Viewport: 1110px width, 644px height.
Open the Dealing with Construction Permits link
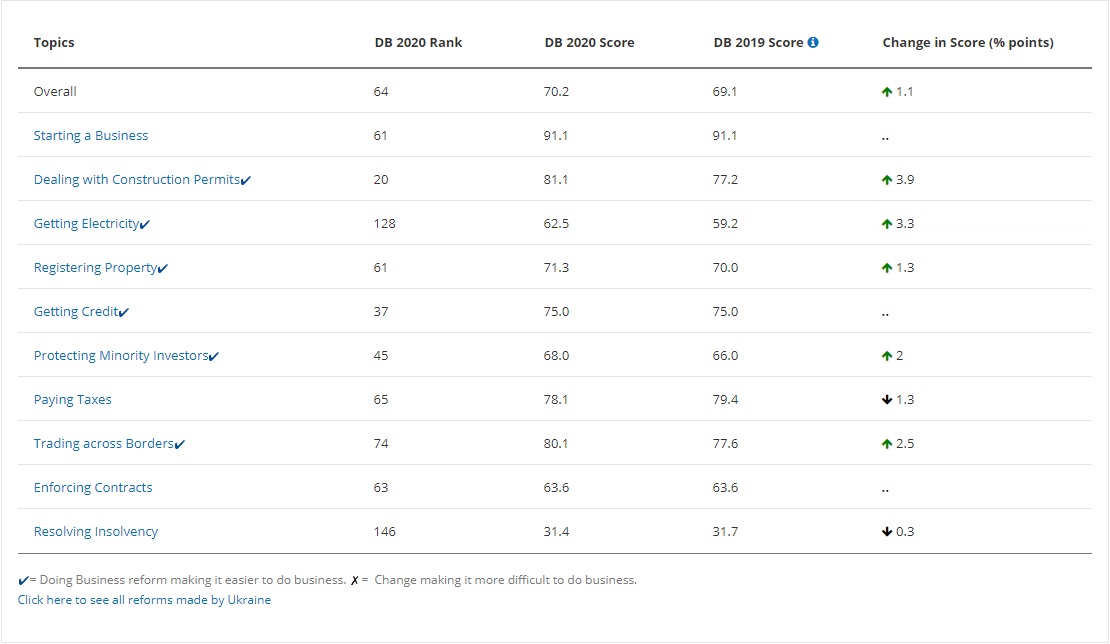pos(136,180)
